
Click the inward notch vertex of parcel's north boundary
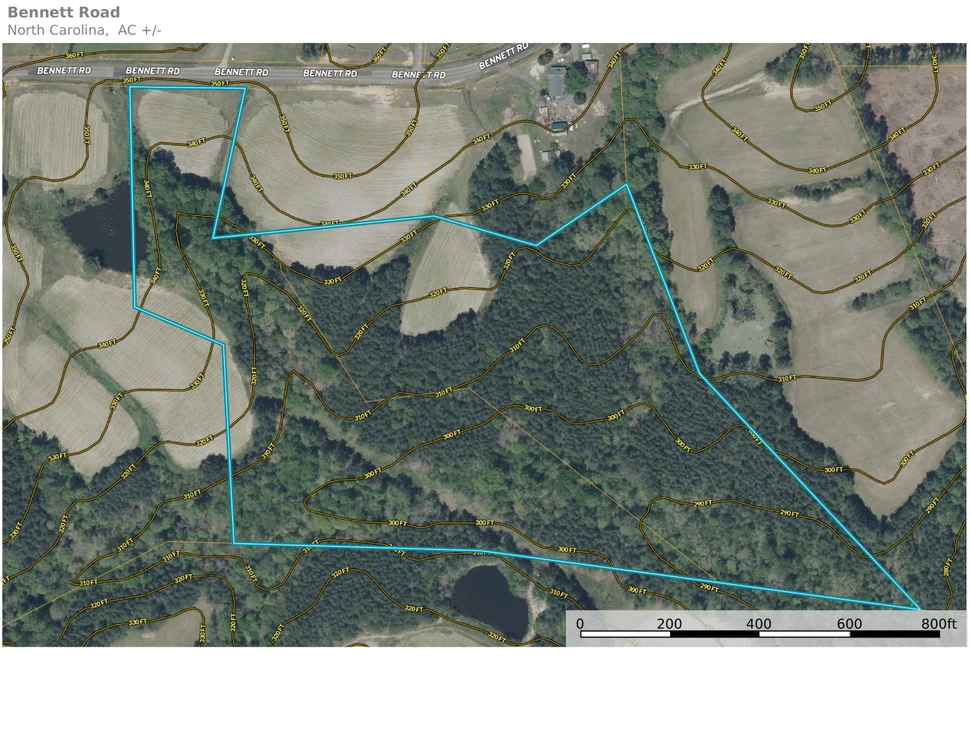click(214, 237)
